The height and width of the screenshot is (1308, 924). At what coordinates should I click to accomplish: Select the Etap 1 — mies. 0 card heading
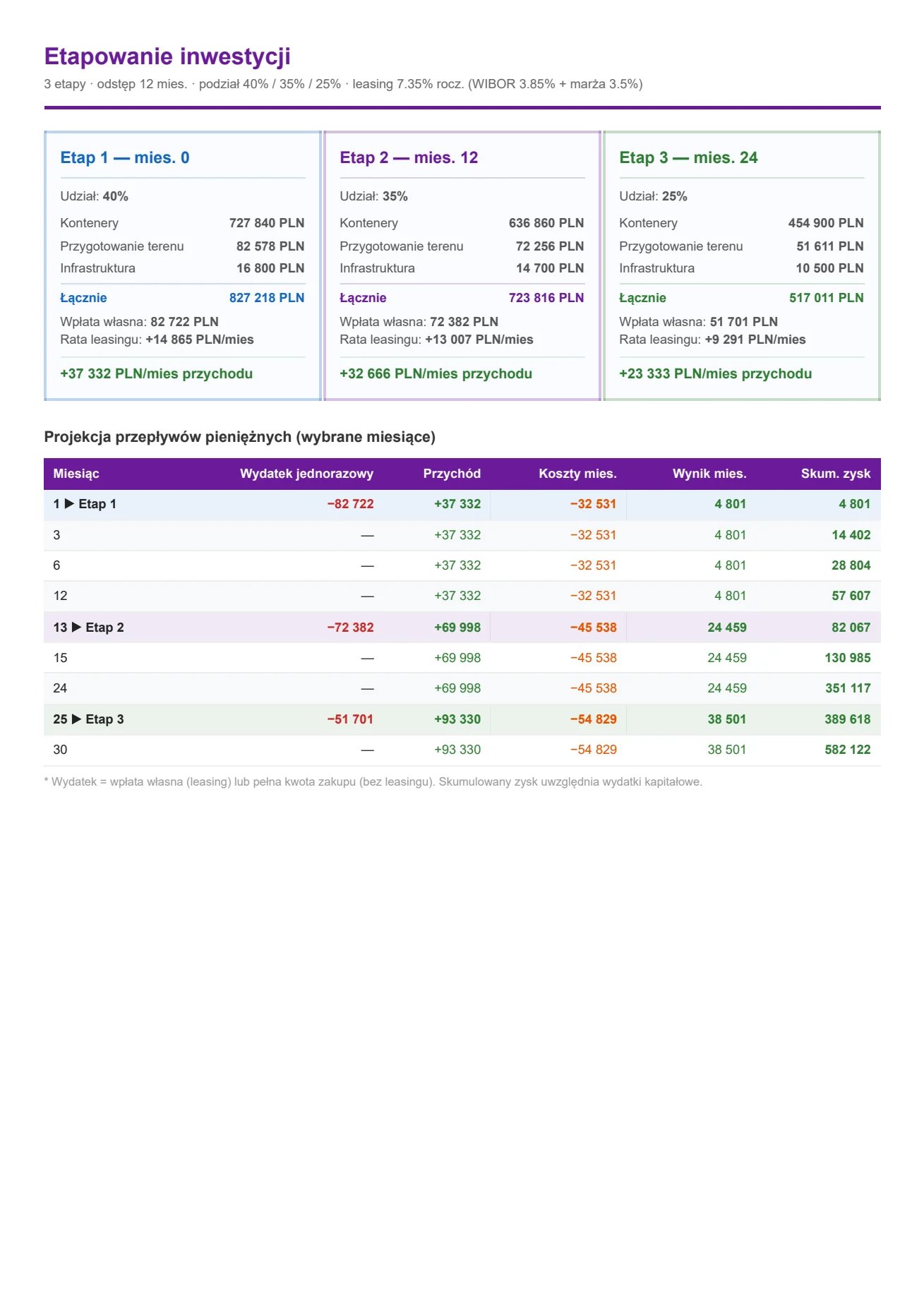point(125,157)
